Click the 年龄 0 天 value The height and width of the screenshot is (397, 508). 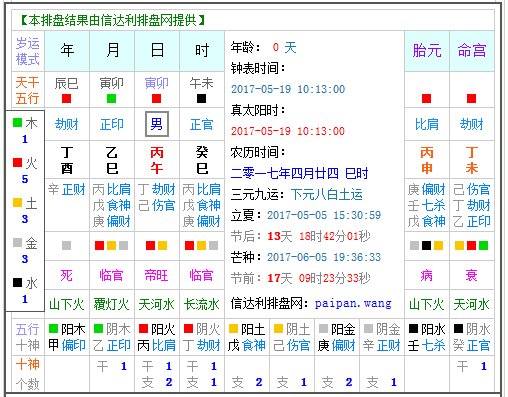pyautogui.click(x=284, y=47)
